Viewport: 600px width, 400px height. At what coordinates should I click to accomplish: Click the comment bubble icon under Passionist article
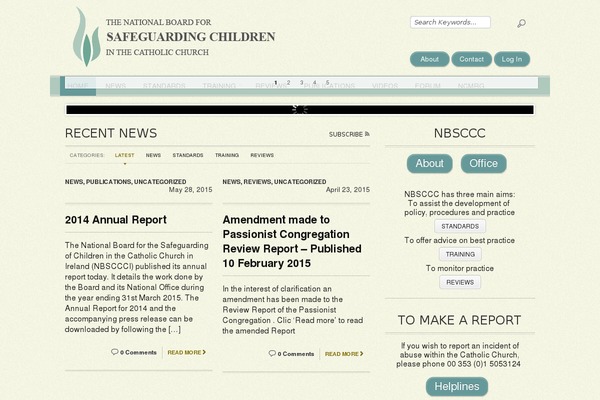click(x=272, y=353)
